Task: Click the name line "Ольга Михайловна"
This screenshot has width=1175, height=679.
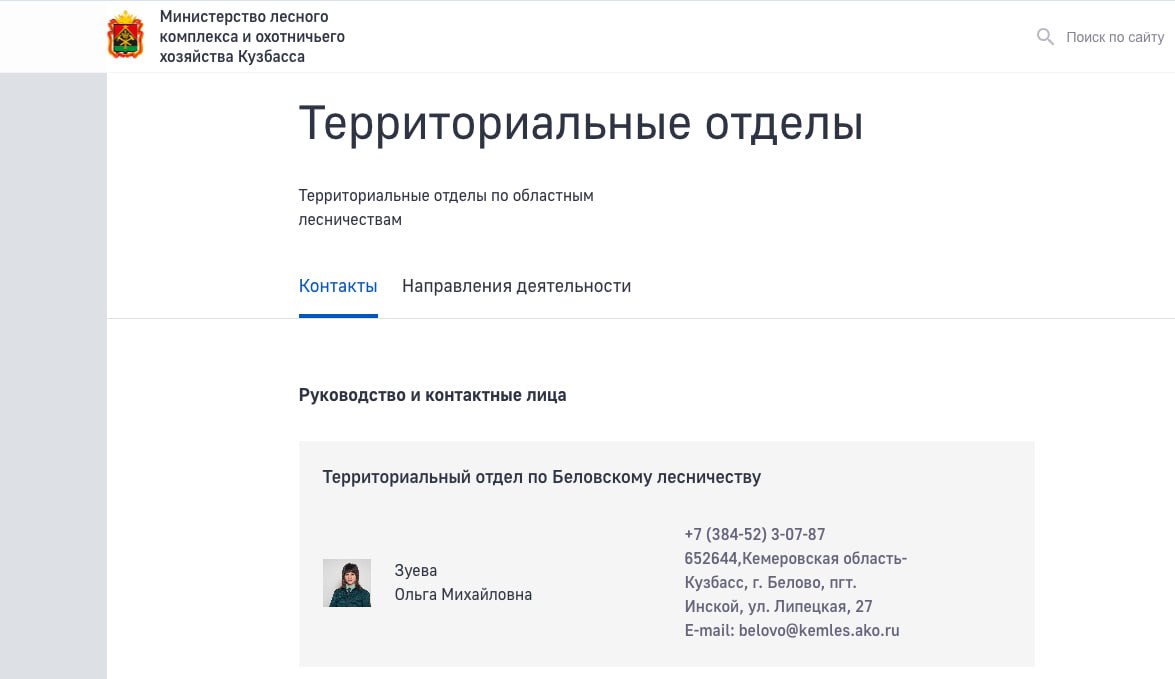Action: [463, 595]
